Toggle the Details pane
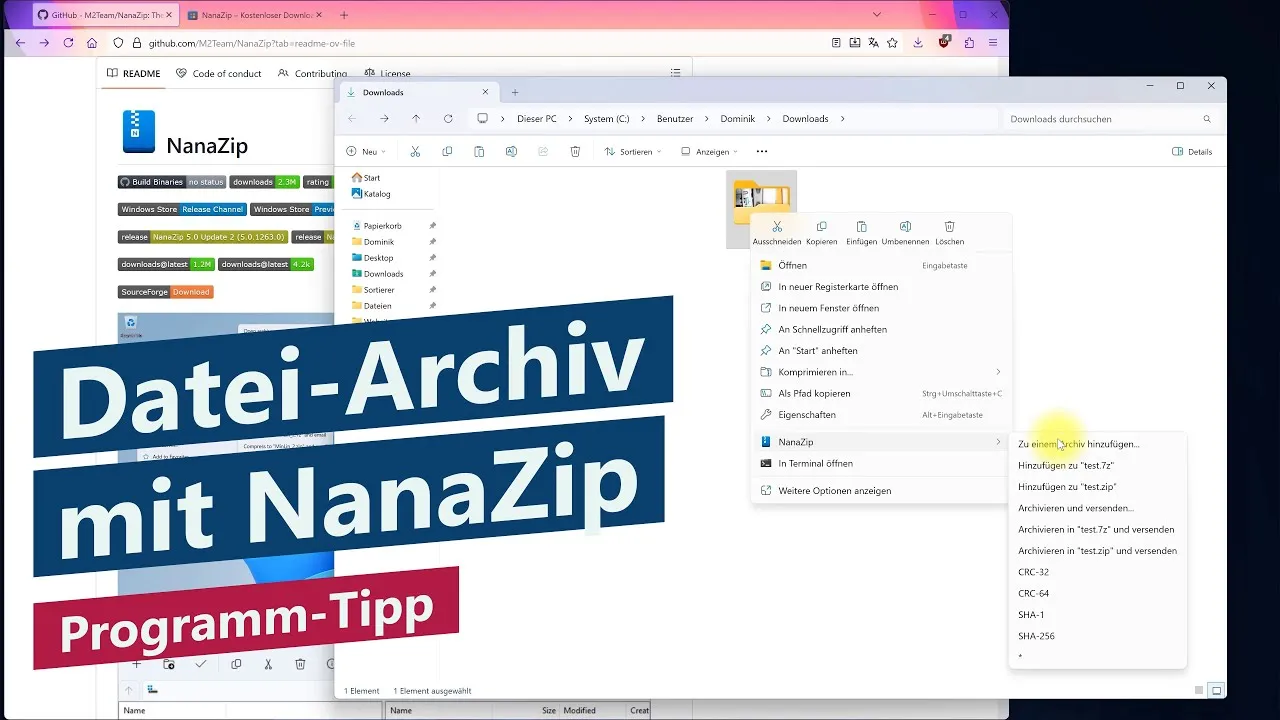 click(x=1192, y=152)
